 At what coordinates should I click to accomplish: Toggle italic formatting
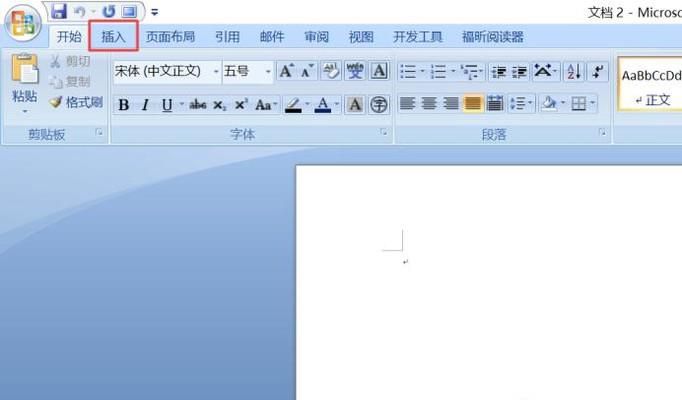tap(145, 105)
